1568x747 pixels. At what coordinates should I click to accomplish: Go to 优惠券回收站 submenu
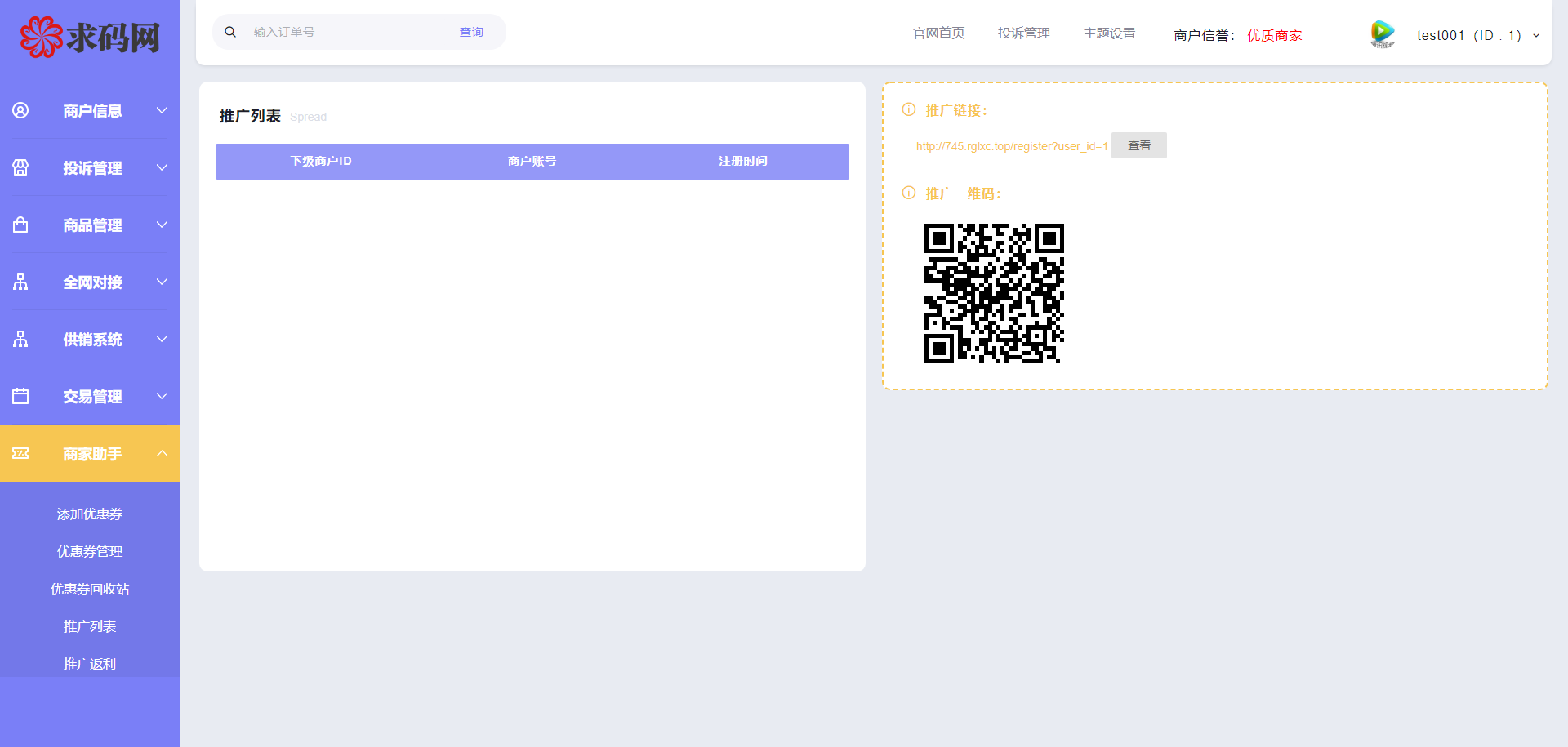coord(90,589)
